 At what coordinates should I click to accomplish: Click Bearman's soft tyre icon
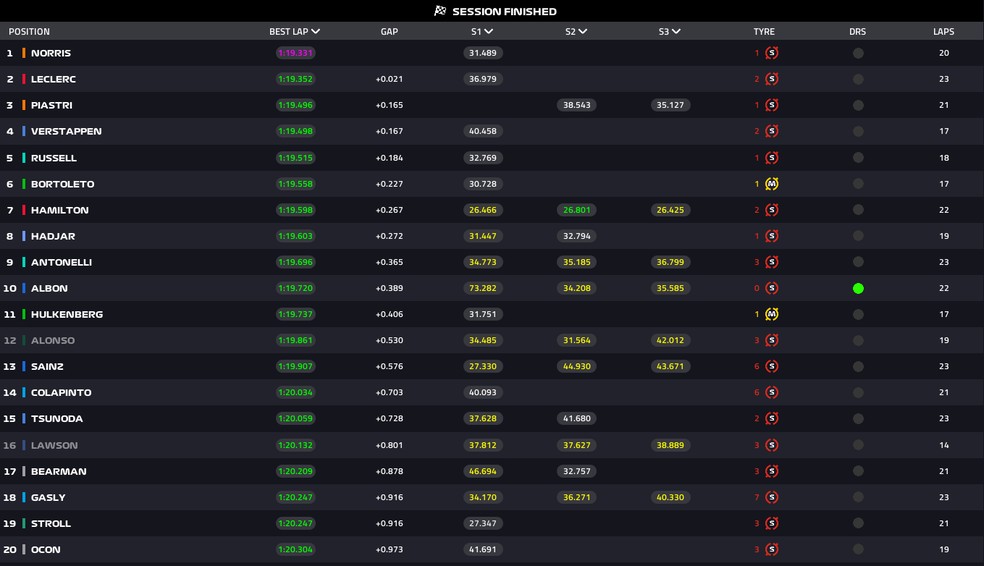[772, 471]
